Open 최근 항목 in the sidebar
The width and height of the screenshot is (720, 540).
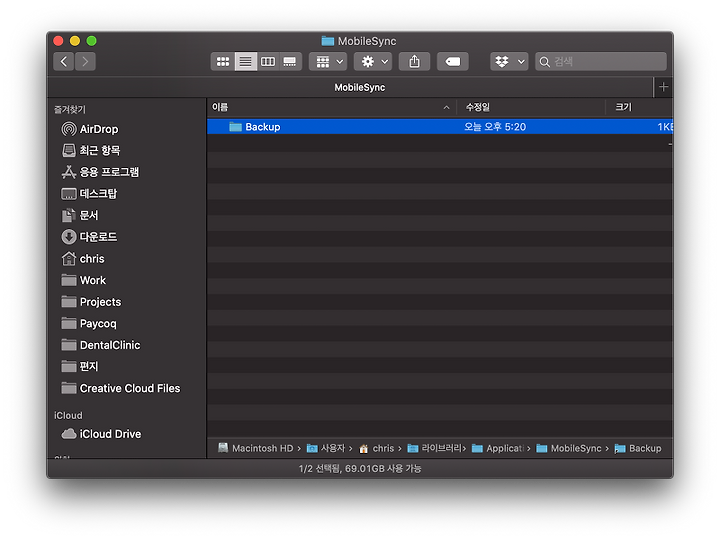pyautogui.click(x=90, y=150)
